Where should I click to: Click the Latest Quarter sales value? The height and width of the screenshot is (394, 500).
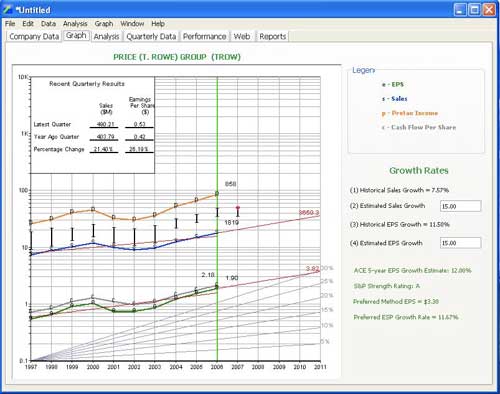pyautogui.click(x=105, y=124)
